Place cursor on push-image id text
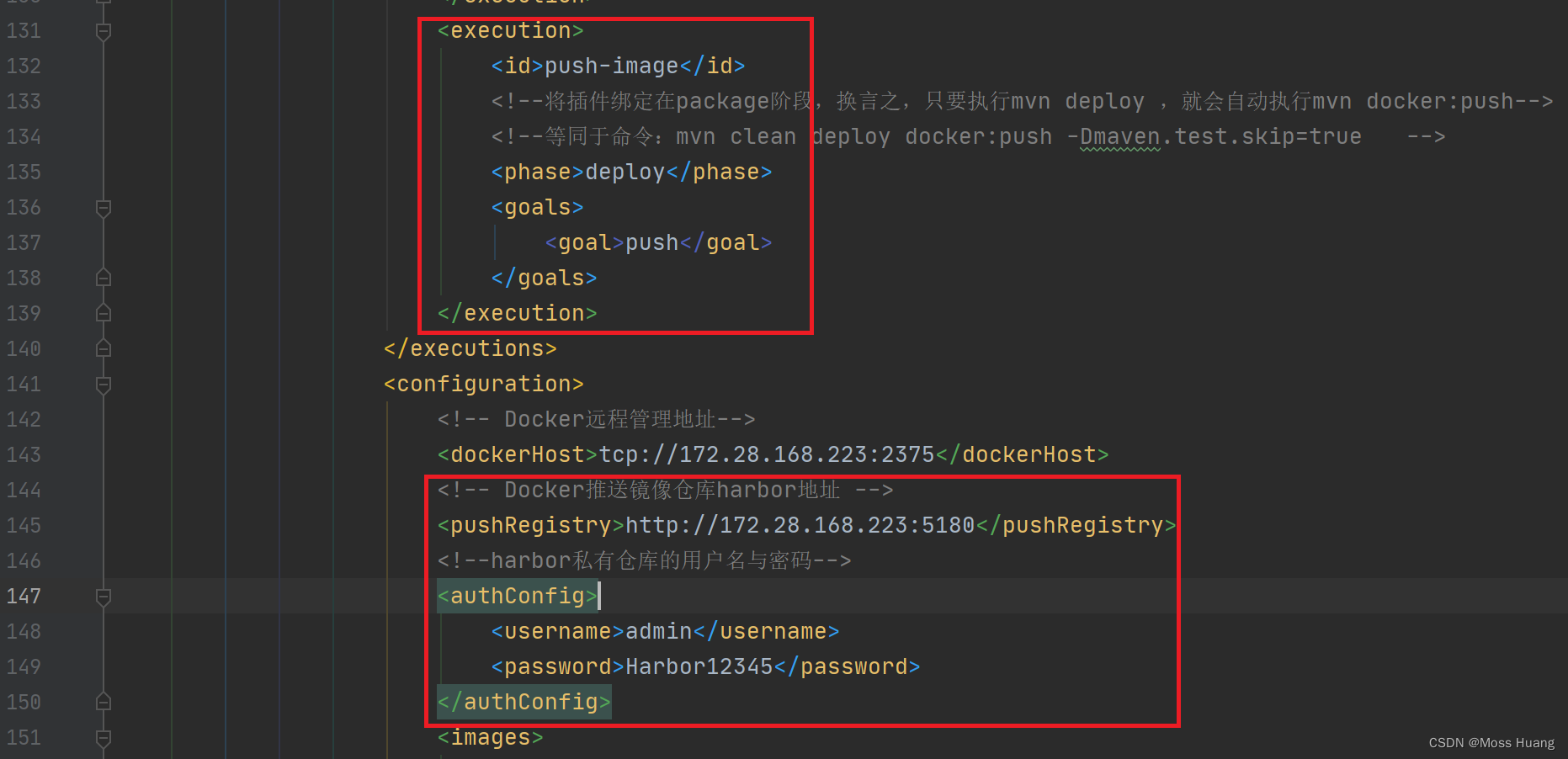Image resolution: width=1568 pixels, height=759 pixels. [611, 66]
